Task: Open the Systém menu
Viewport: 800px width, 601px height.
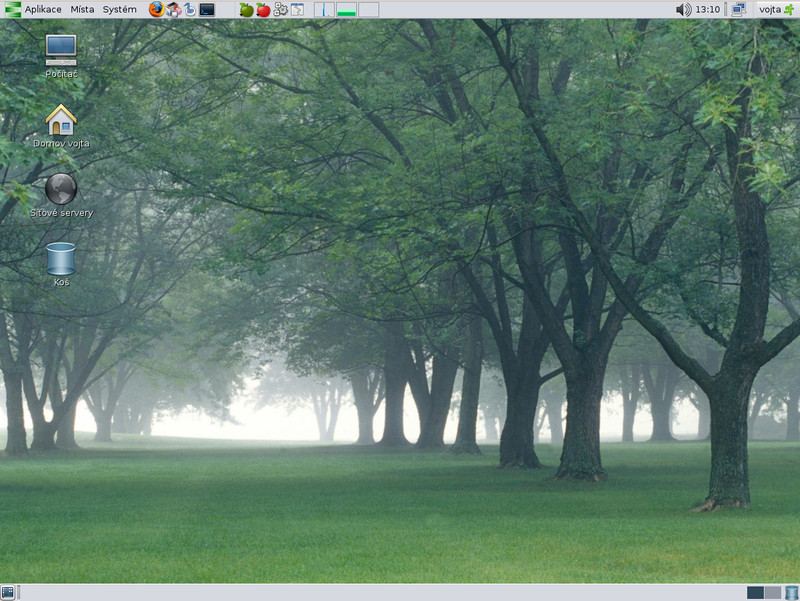Action: pos(119,9)
